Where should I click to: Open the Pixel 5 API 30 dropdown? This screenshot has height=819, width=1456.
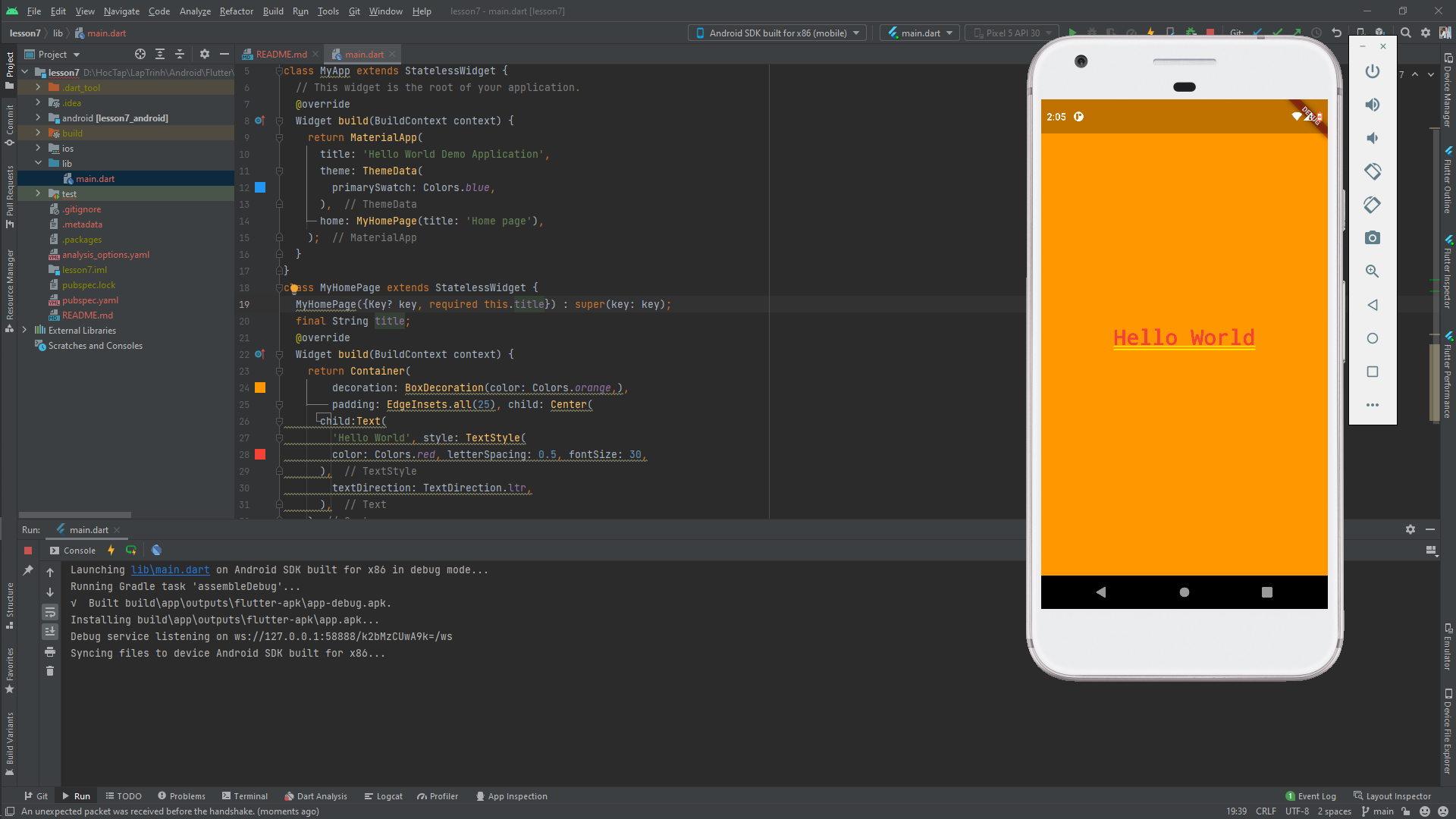point(1046,33)
